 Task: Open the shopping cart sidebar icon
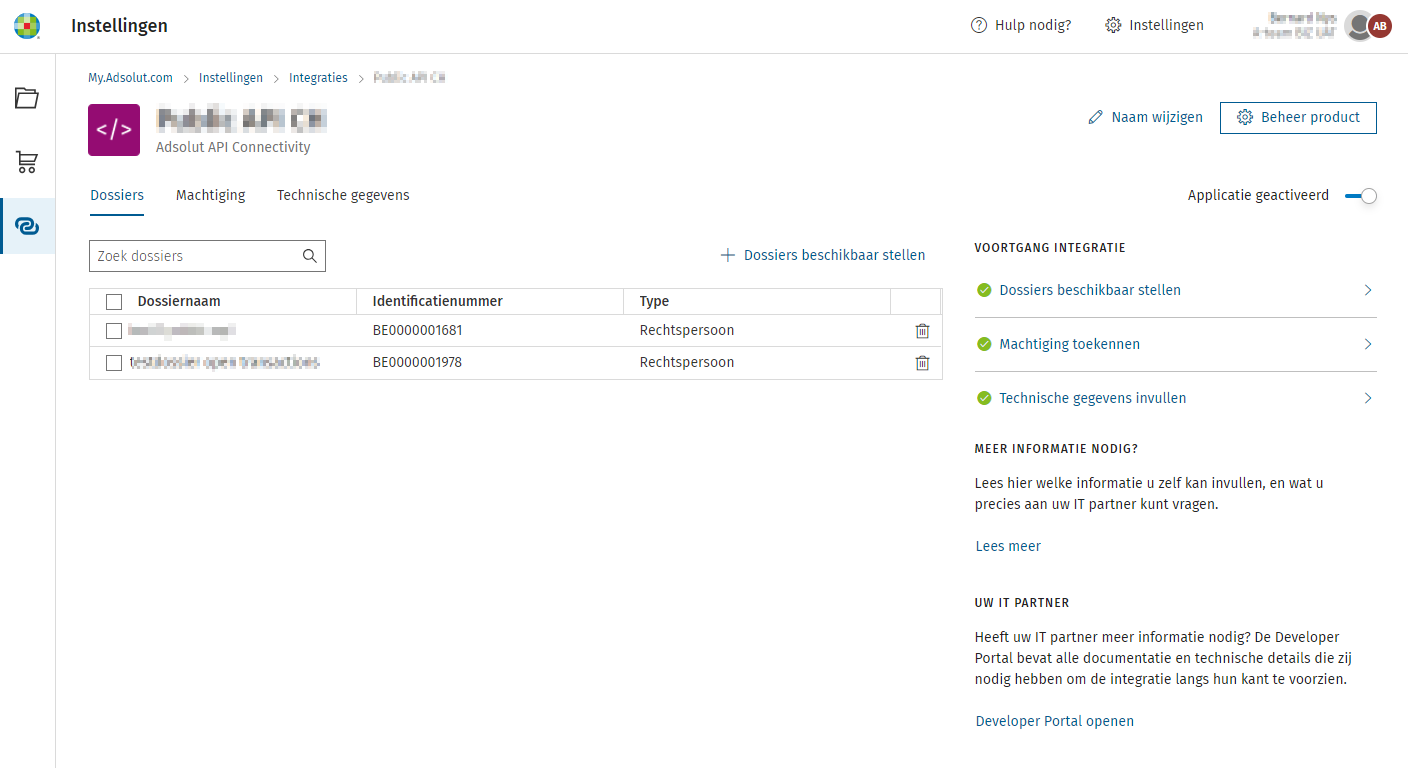[x=27, y=162]
